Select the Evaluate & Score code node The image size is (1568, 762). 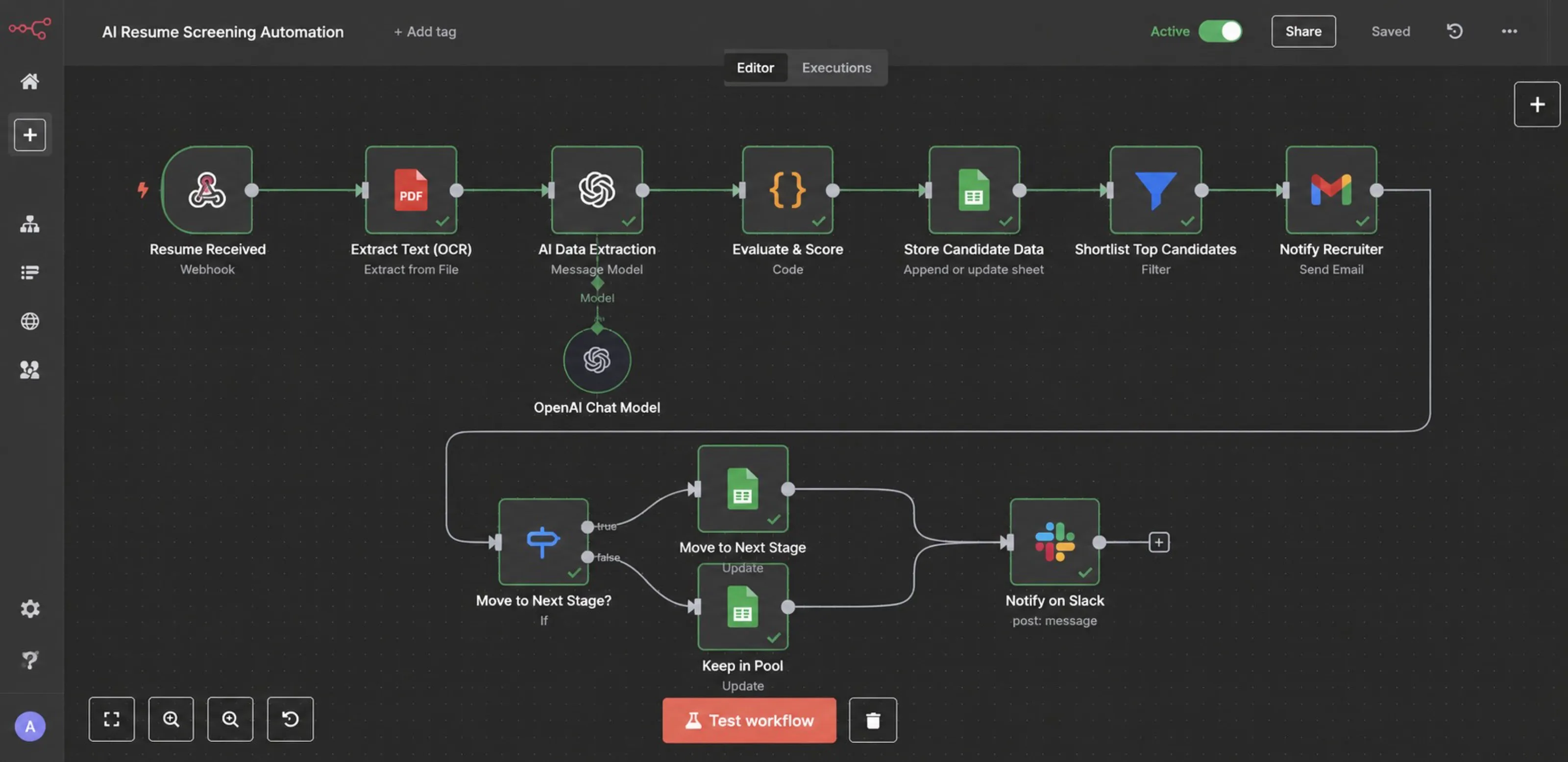787,190
